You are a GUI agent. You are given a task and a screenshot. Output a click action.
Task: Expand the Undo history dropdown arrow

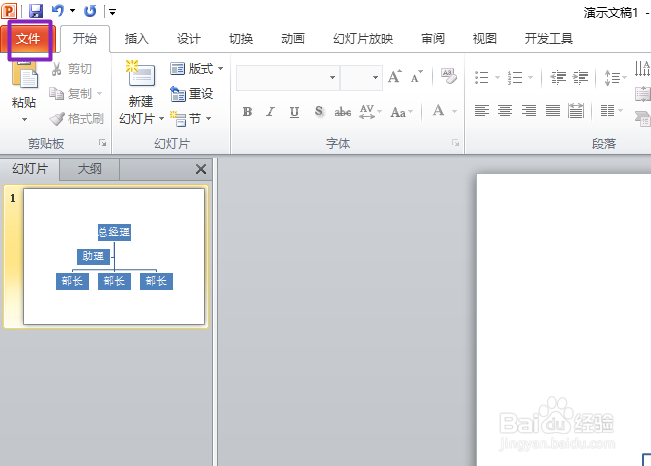tap(72, 11)
